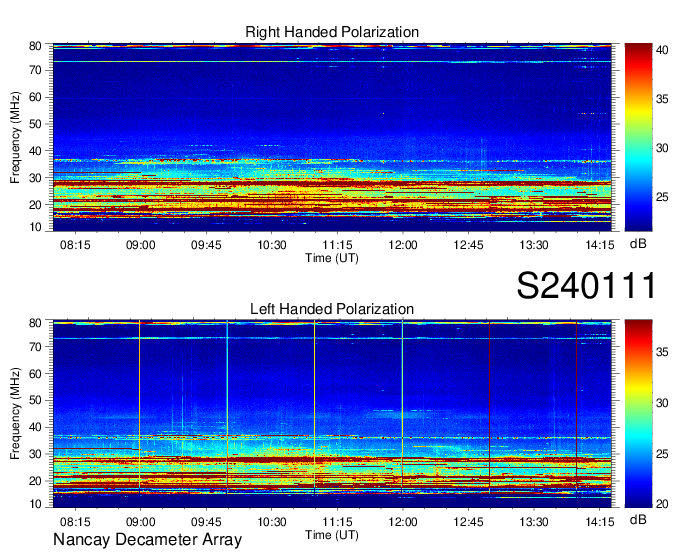
Task: Click the "40" frequency tick of Right Handed plot
Action: click(35, 151)
